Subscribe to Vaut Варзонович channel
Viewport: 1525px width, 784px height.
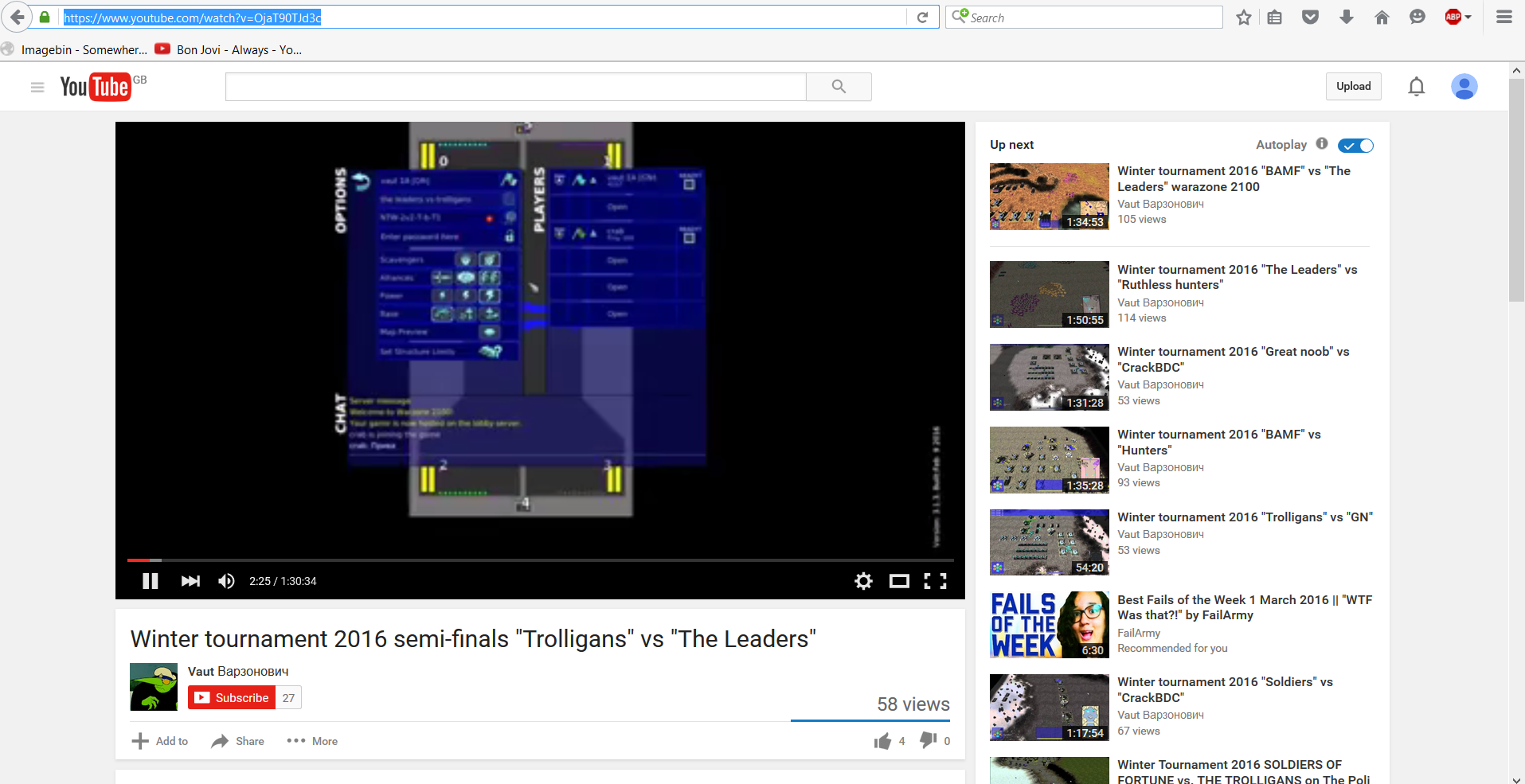click(232, 698)
